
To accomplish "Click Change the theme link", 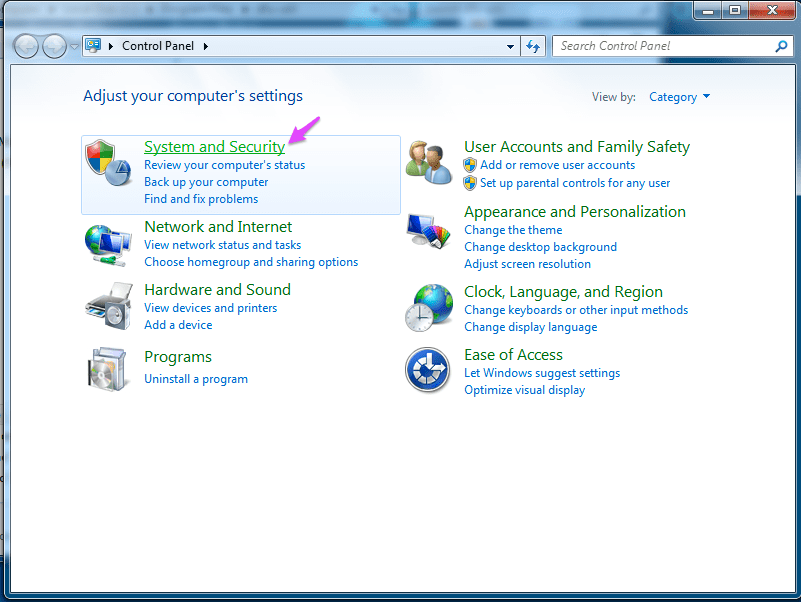I will pyautogui.click(x=513, y=230).
